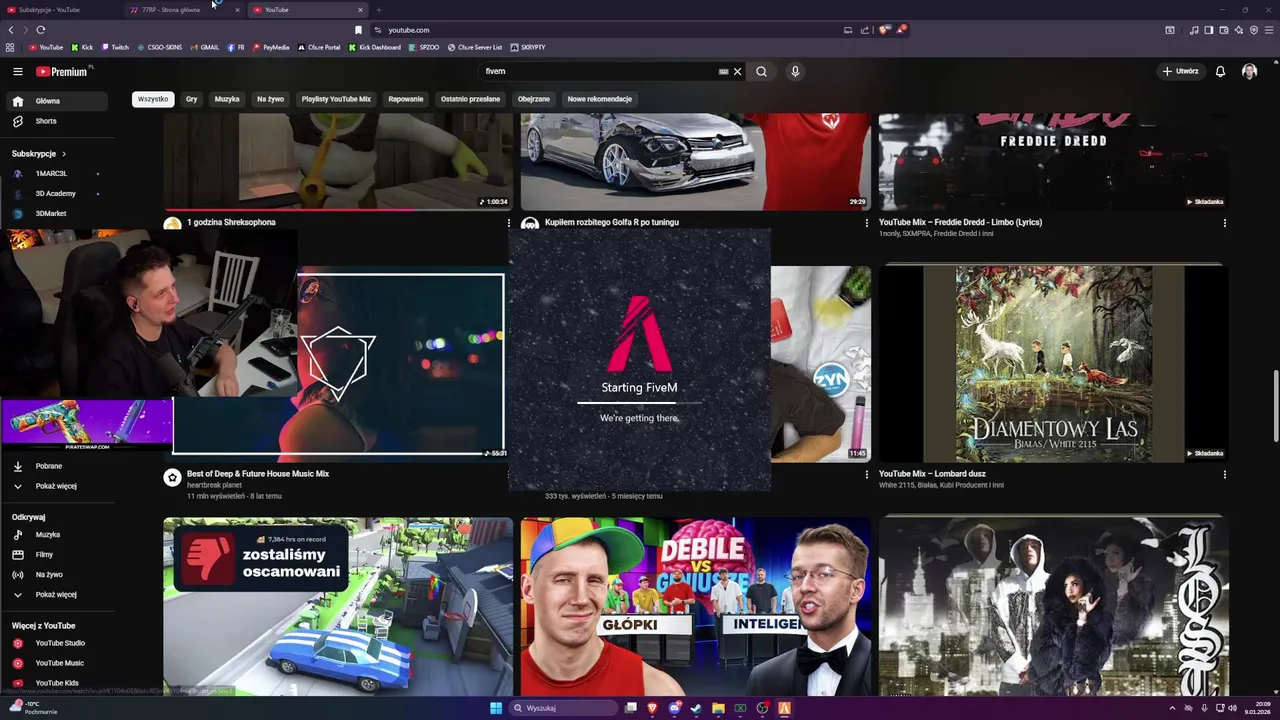The image size is (1280, 720).
Task: Open the account avatar menu
Action: pyautogui.click(x=1249, y=71)
